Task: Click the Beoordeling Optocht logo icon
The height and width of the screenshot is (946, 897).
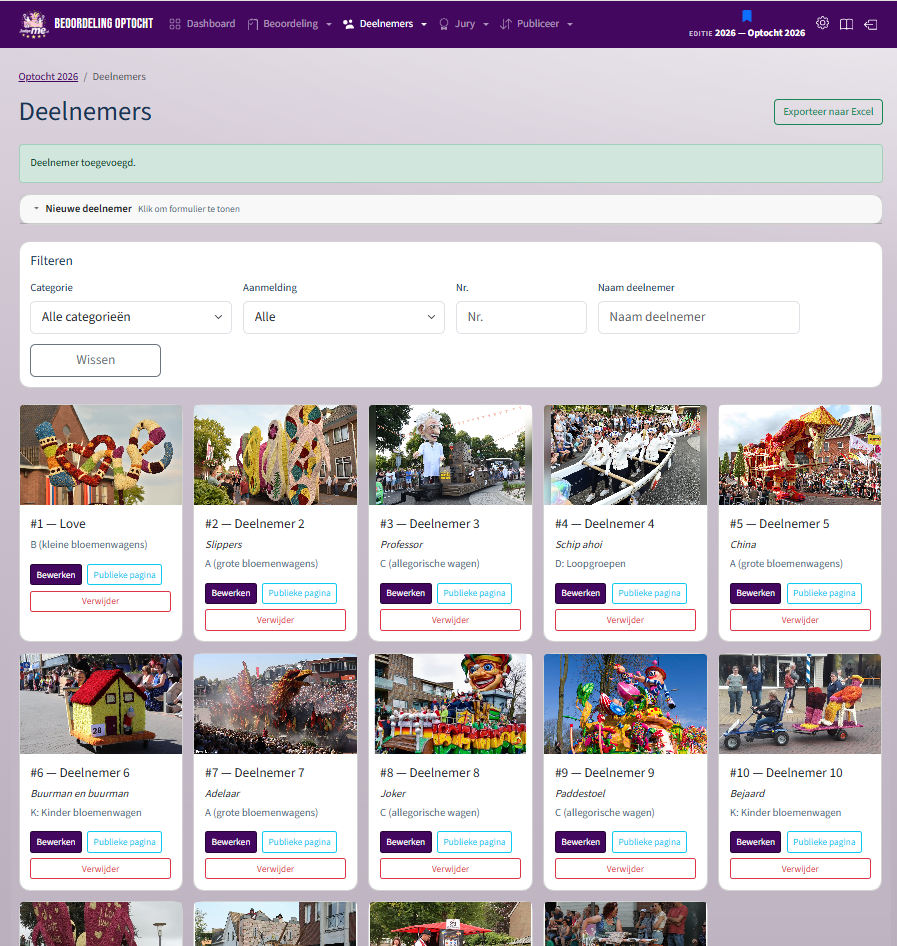Action: 34,24
